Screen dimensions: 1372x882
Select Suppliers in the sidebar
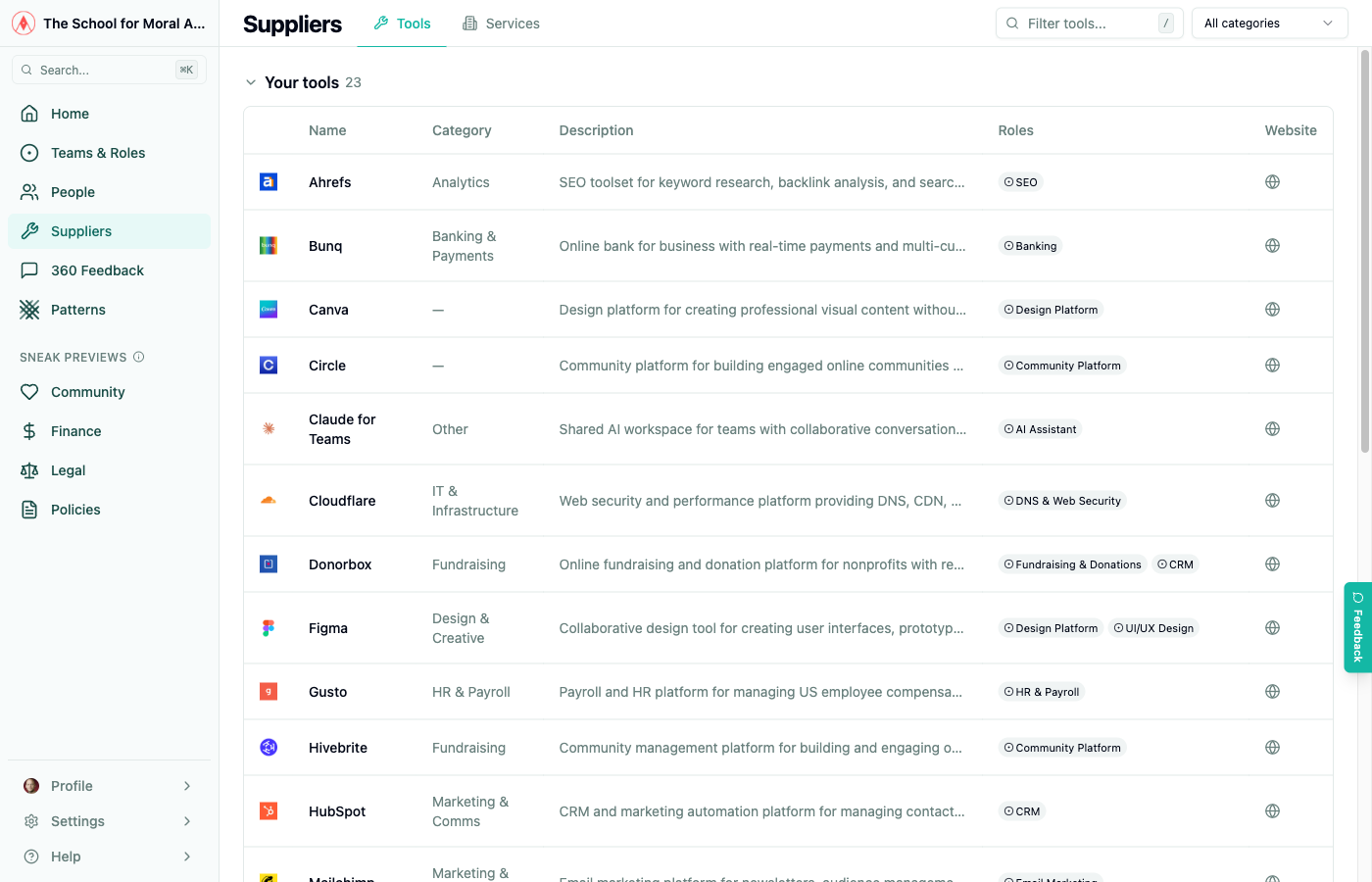click(109, 231)
